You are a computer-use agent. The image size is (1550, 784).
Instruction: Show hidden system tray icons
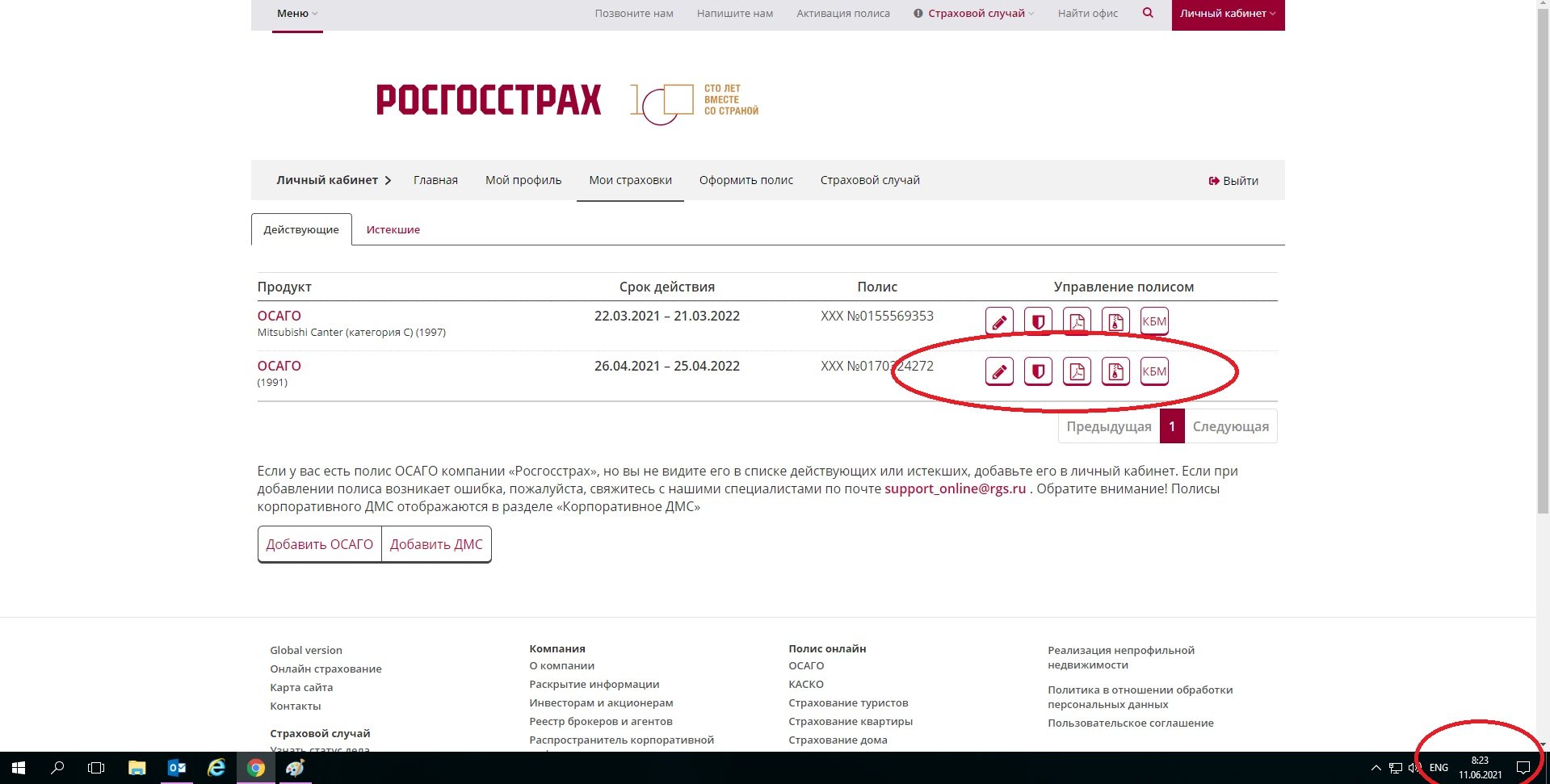[1376, 768]
